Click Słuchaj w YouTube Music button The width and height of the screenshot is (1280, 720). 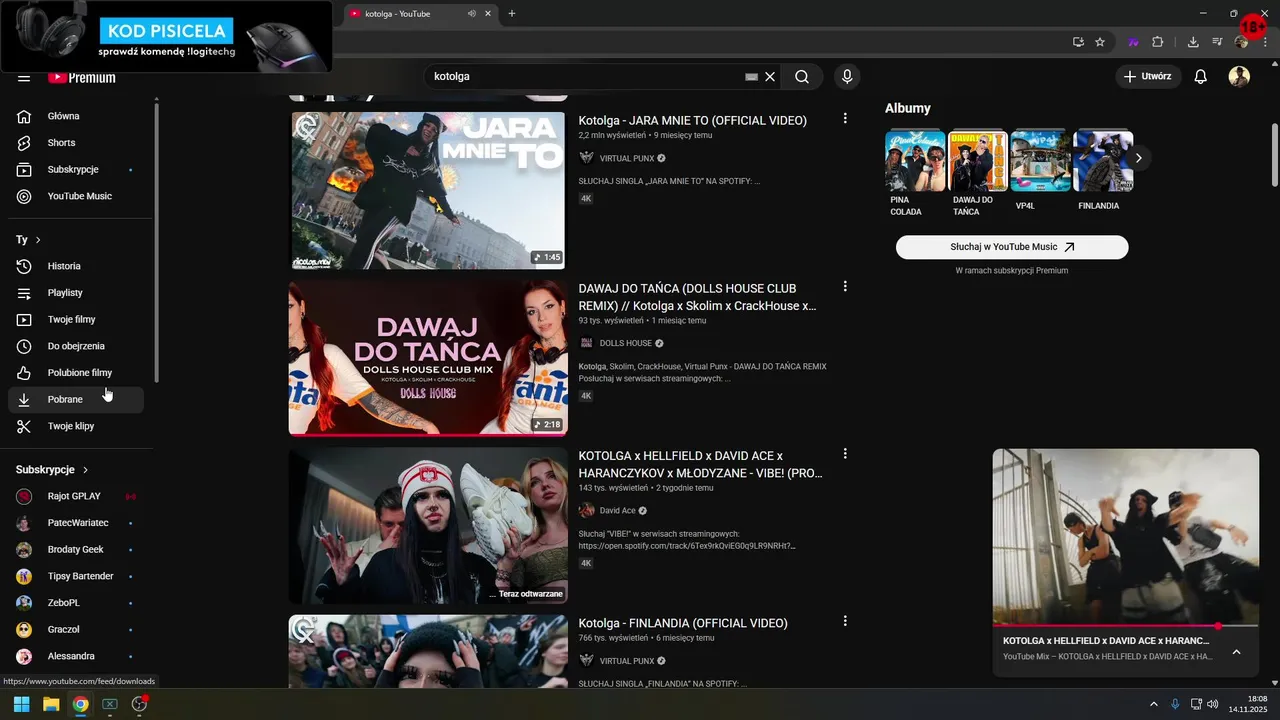(x=1012, y=247)
